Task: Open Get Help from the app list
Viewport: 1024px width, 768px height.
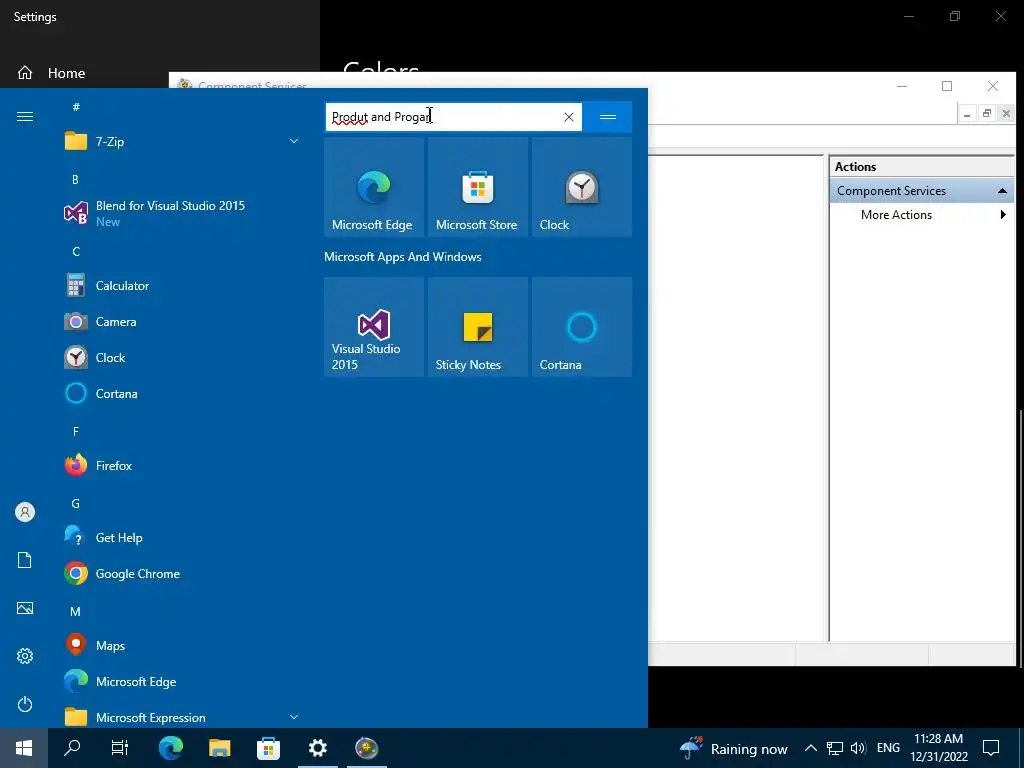Action: (x=181, y=537)
